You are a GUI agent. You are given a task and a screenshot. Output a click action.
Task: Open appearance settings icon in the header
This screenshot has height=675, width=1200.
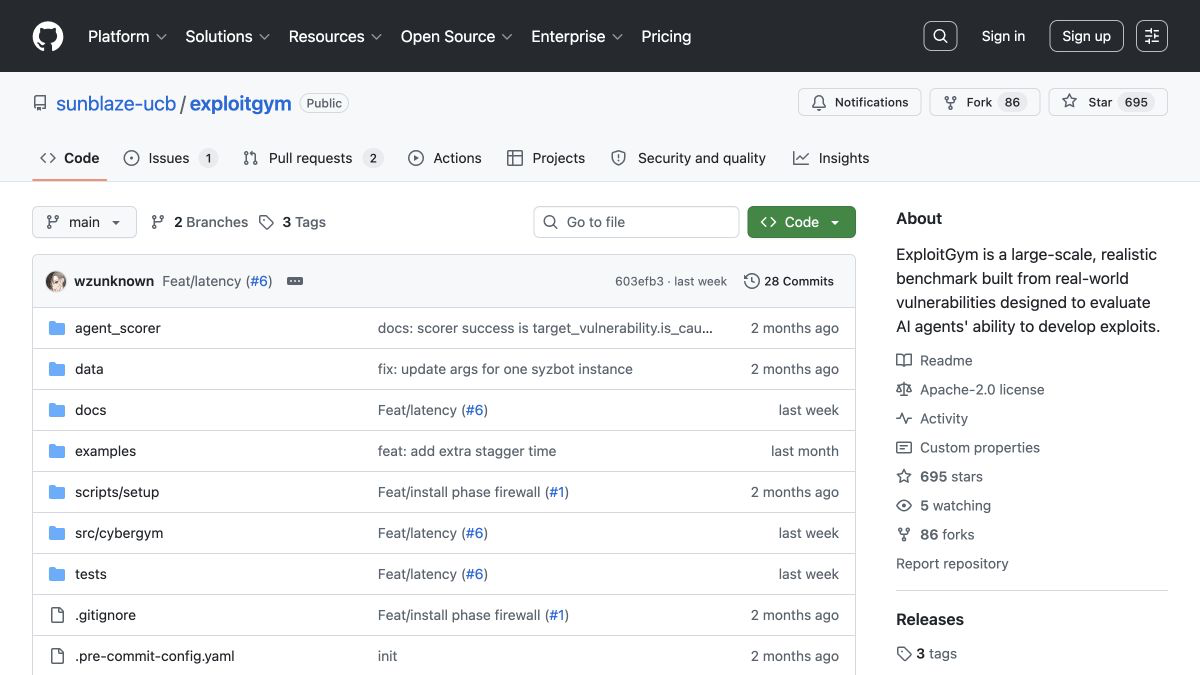1152,36
